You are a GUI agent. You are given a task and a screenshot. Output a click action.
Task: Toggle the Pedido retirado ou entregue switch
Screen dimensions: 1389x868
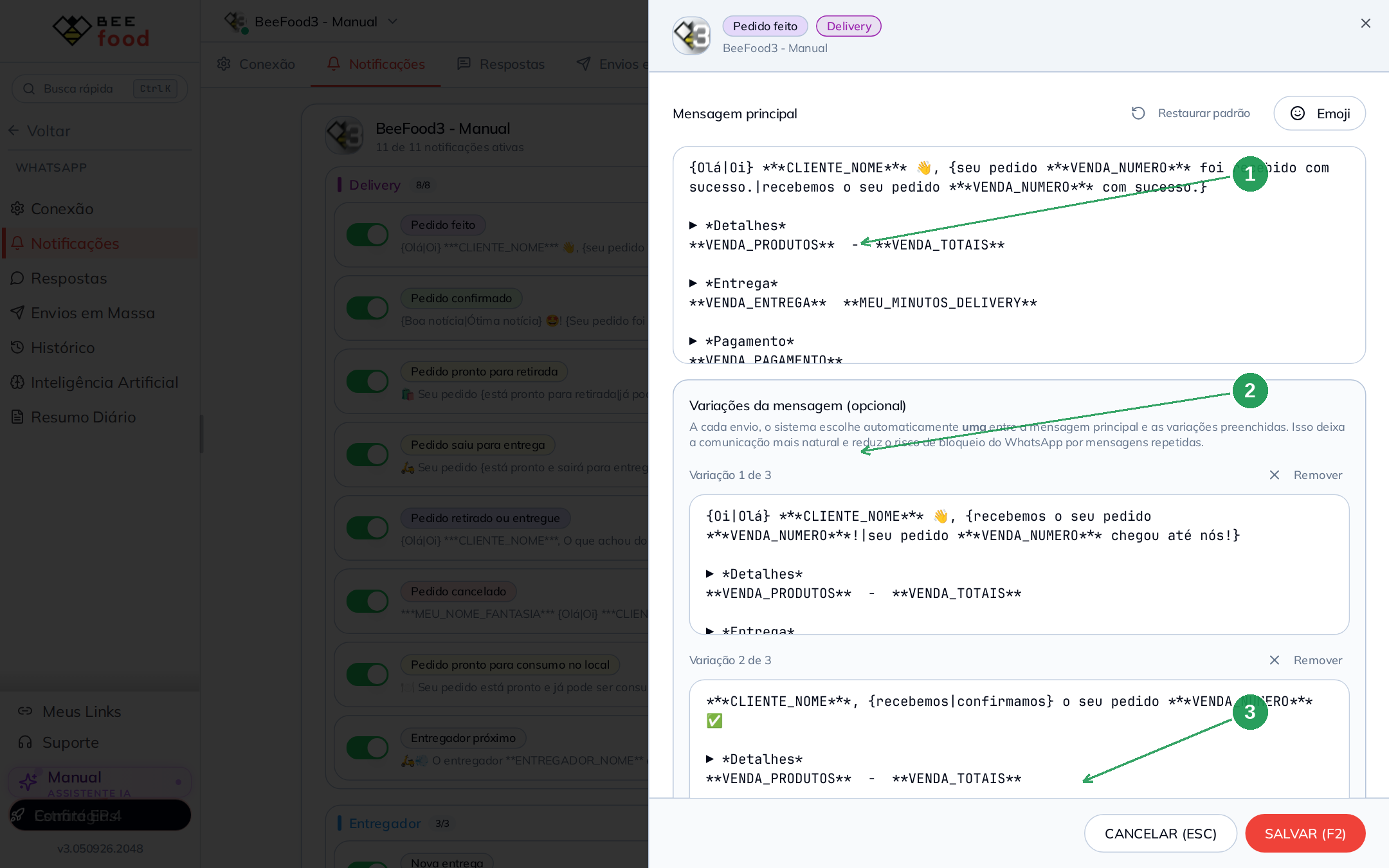point(368,528)
